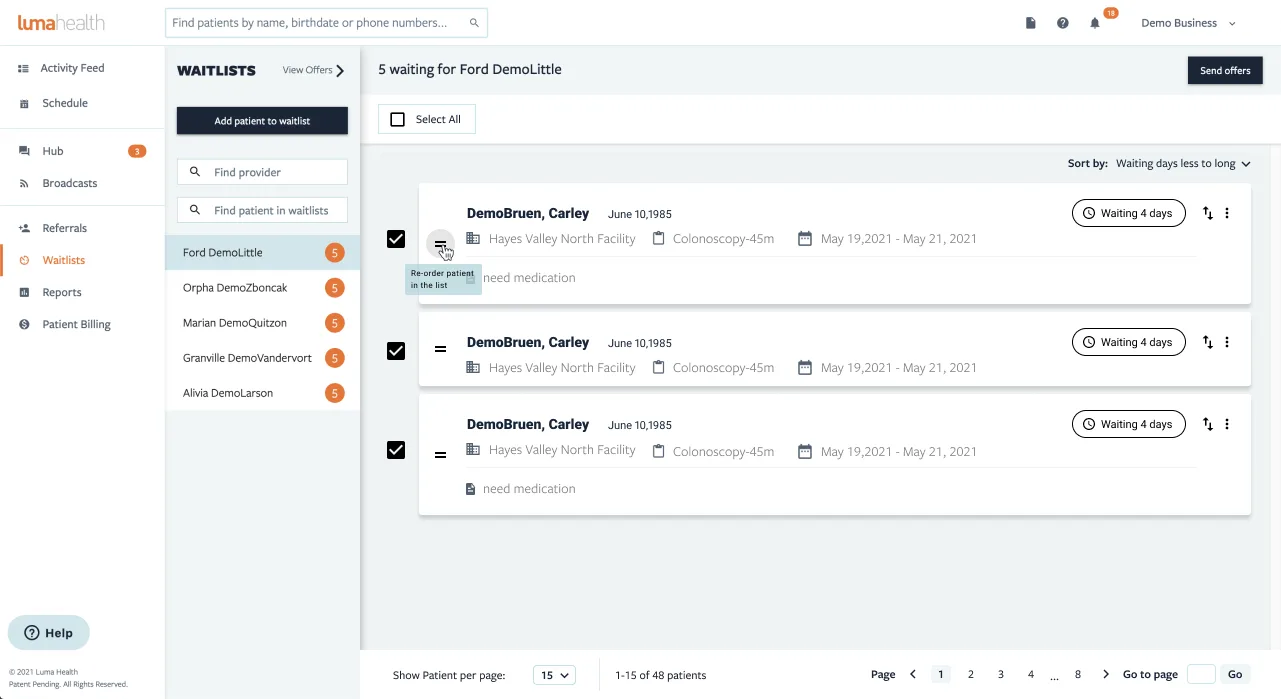
Task: Open three-dot menu on top patient card
Action: 1227,213
